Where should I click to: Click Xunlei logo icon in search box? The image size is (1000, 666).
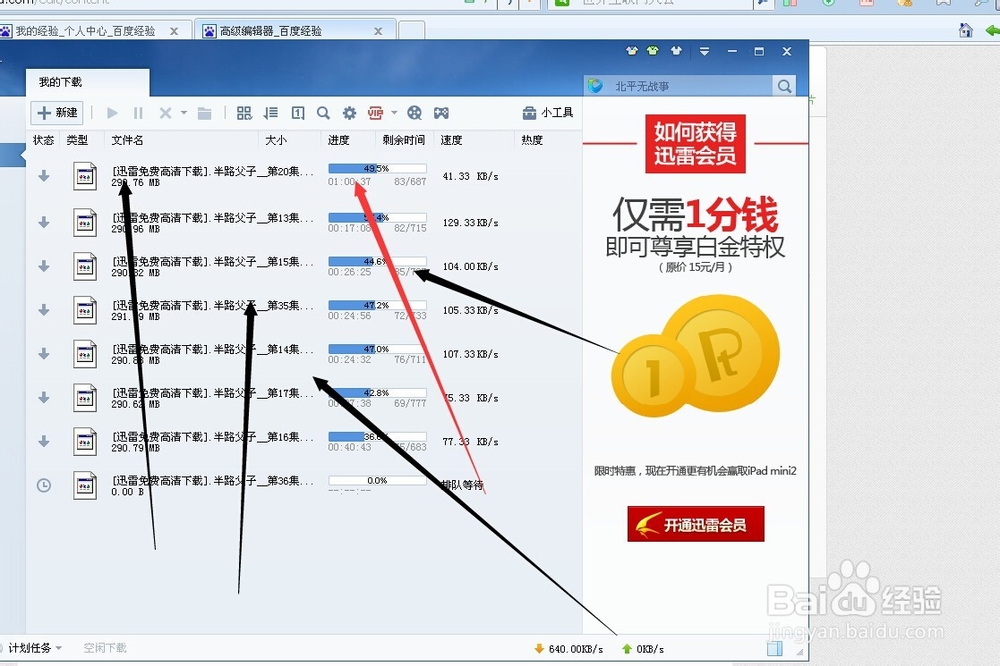tap(595, 86)
